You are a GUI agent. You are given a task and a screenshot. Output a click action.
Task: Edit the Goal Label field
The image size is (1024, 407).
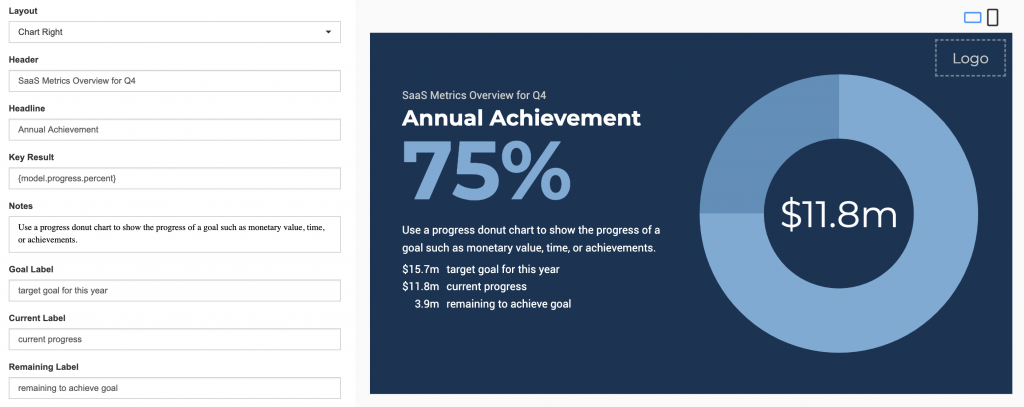175,291
